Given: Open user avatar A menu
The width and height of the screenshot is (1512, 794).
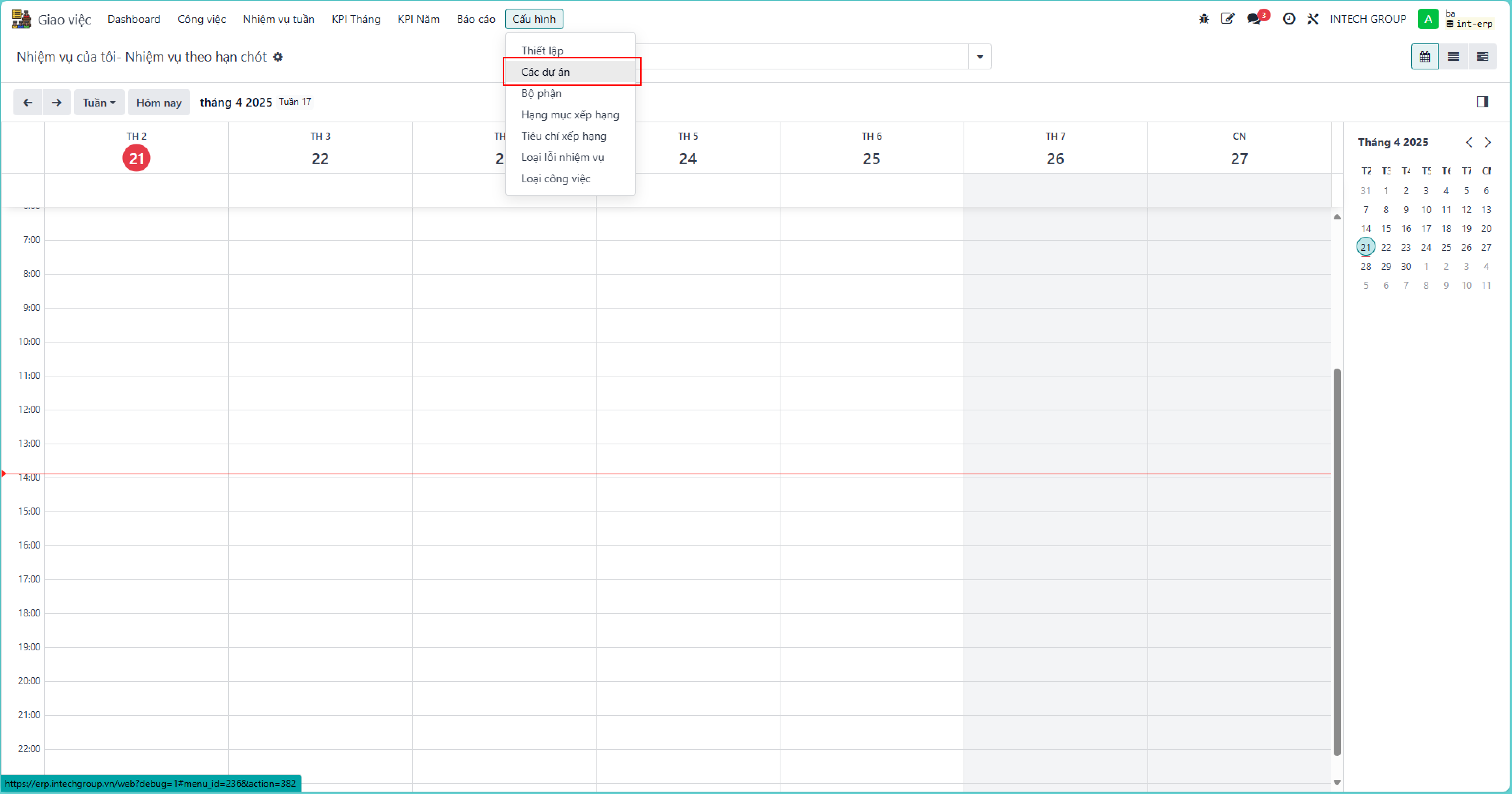Looking at the screenshot, I should [x=1428, y=19].
